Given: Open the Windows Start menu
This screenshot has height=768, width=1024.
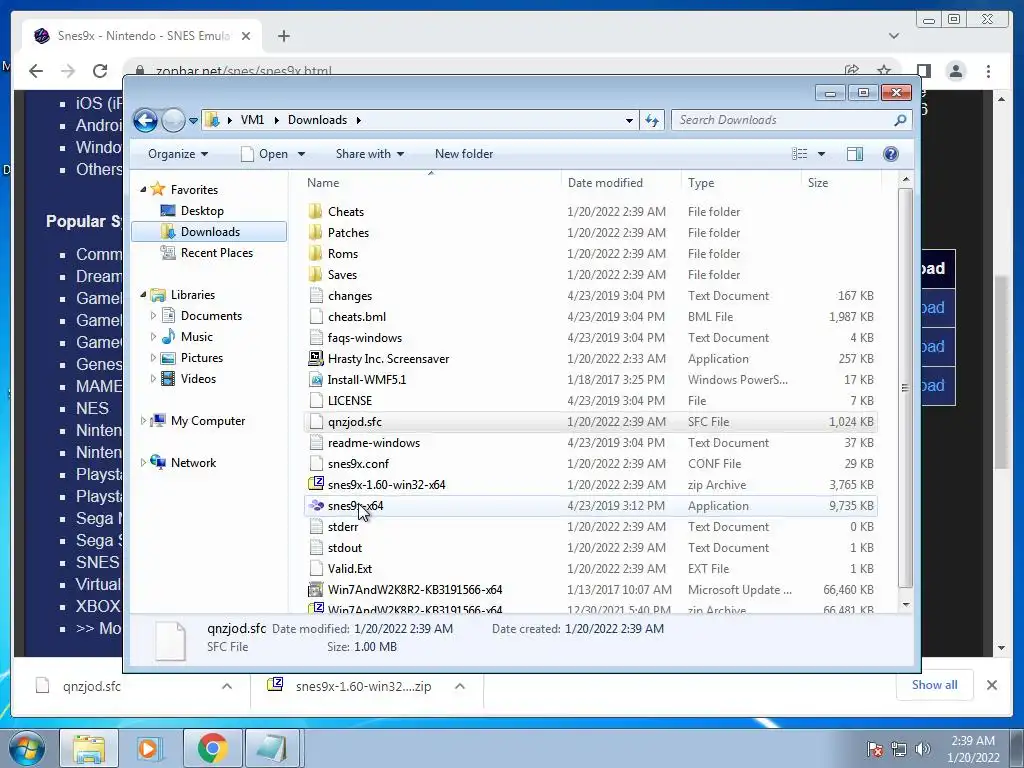Looking at the screenshot, I should [26, 748].
